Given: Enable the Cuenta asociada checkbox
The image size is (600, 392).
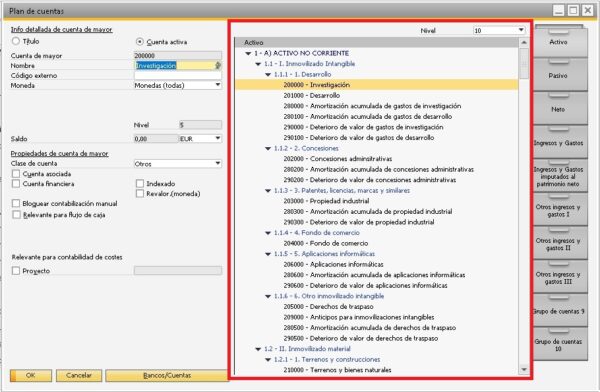Looking at the screenshot, I should (x=16, y=174).
